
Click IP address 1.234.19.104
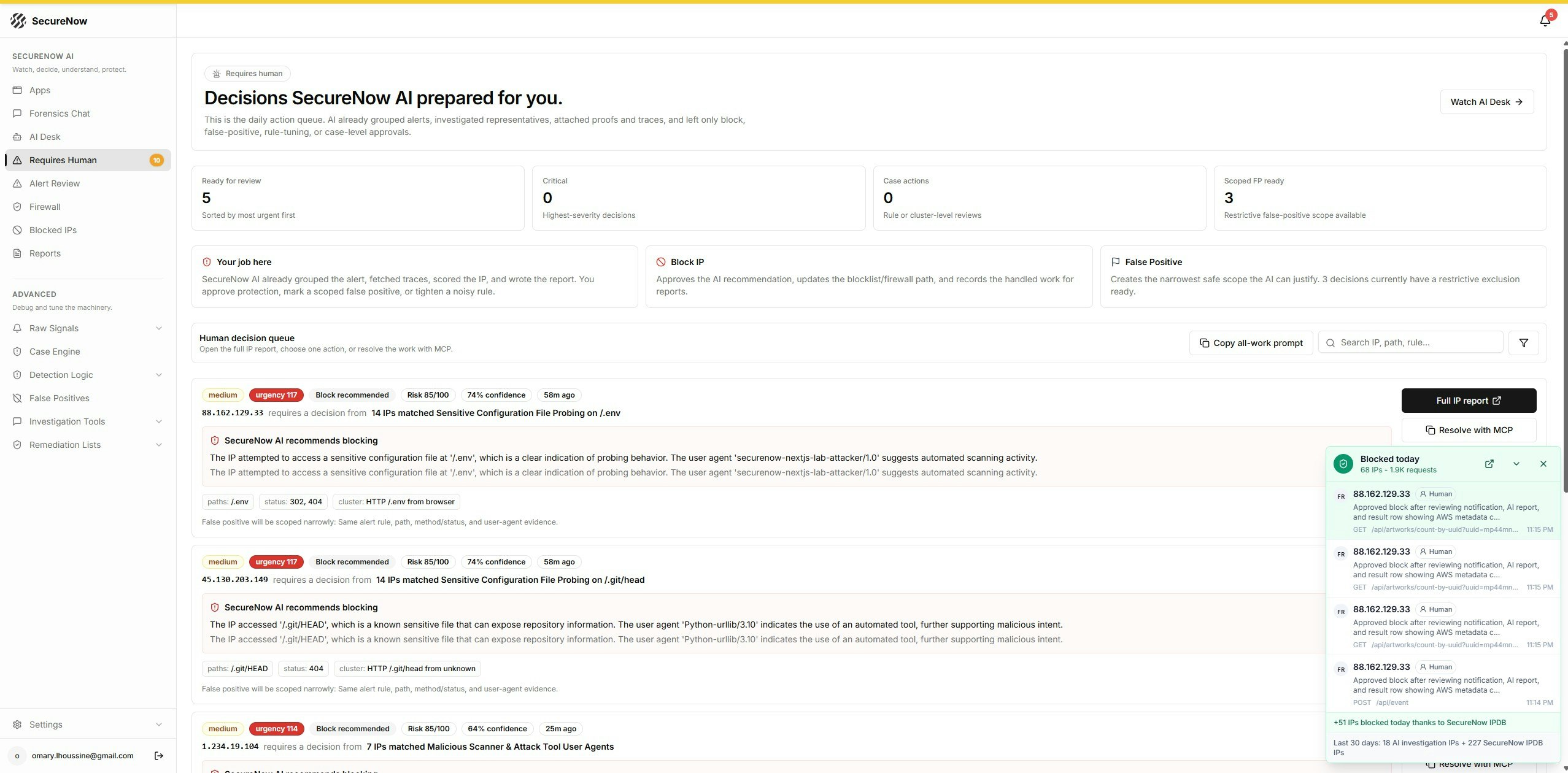230,747
